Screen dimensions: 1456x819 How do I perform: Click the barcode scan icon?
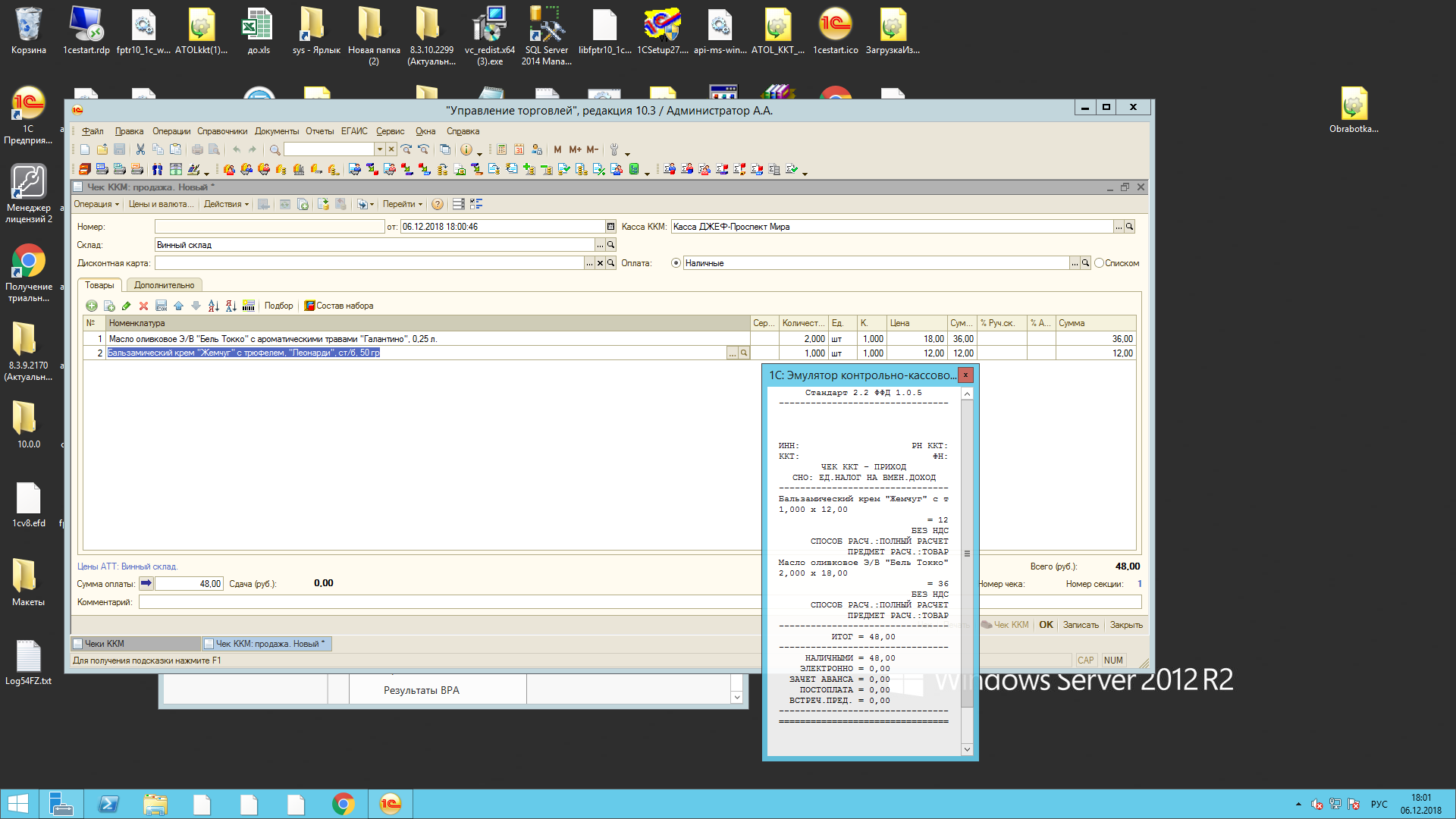pos(249,306)
